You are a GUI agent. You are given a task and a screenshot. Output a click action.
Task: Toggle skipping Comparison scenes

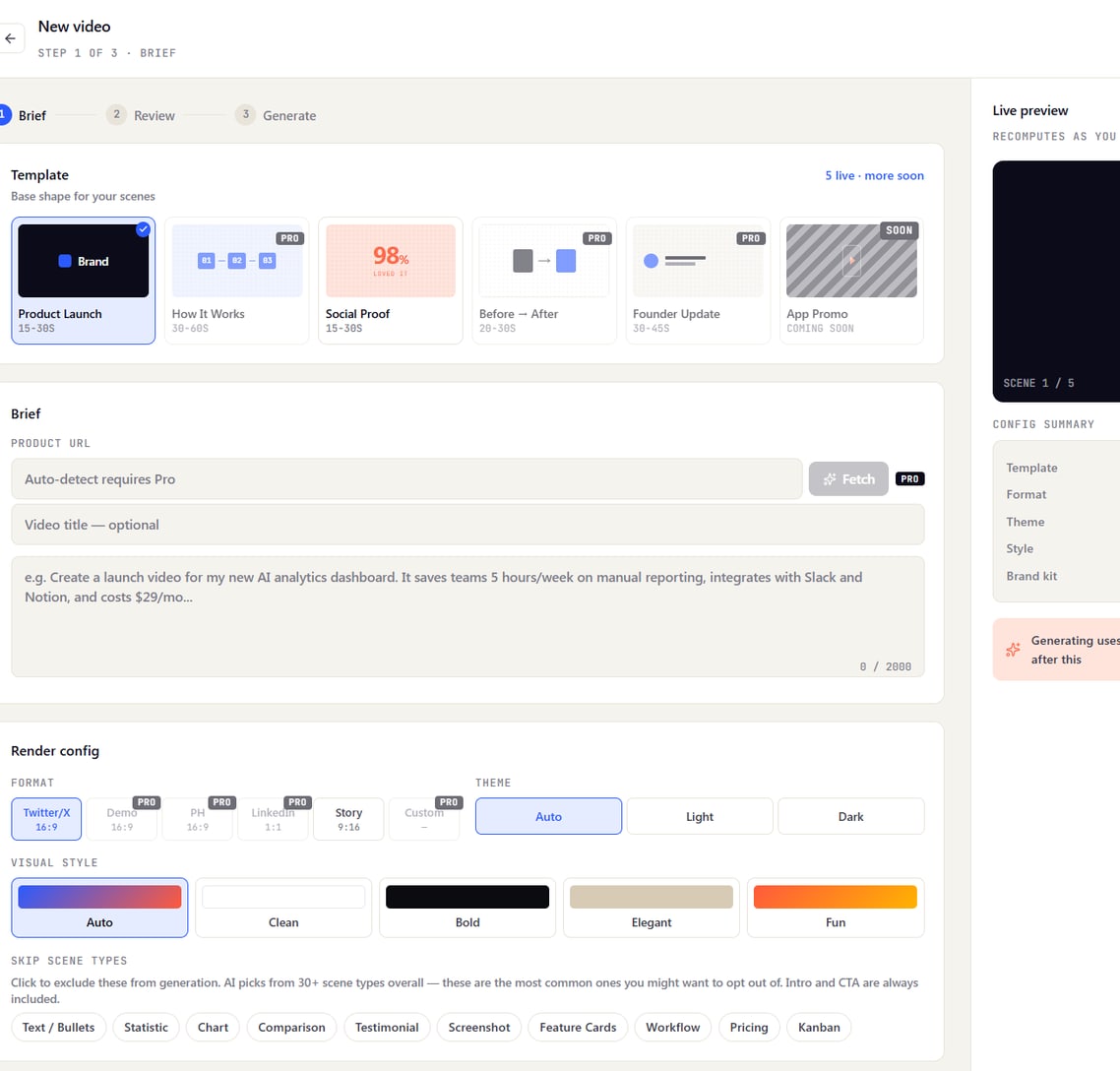(x=291, y=1027)
